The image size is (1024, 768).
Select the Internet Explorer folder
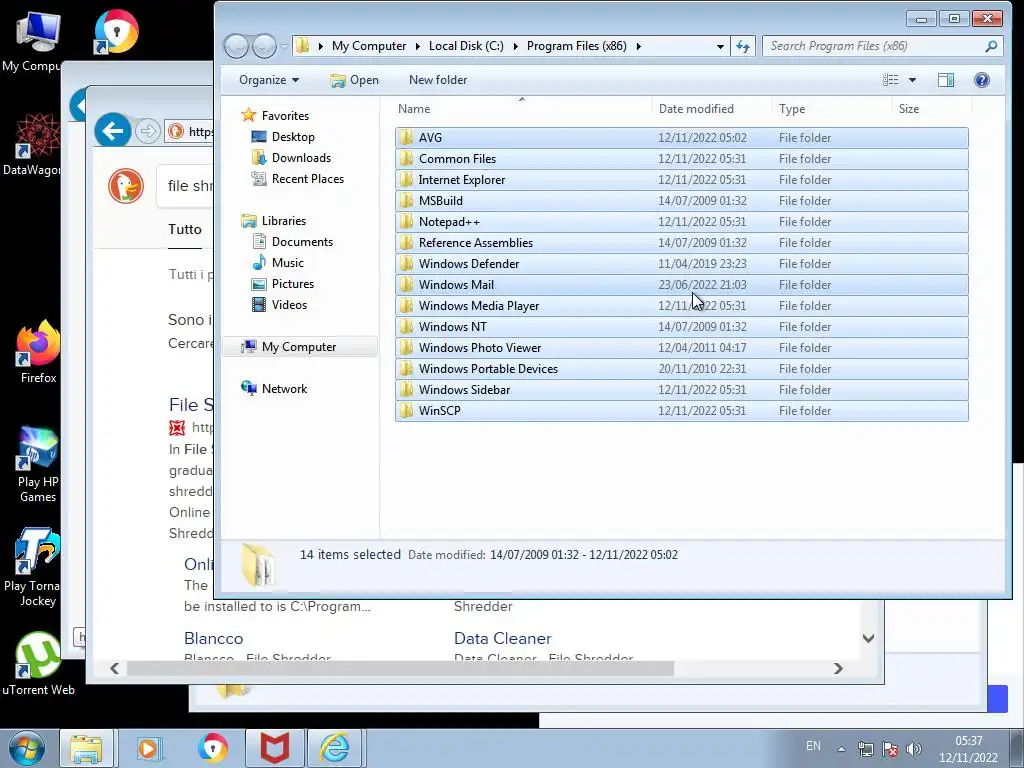coord(681,180)
